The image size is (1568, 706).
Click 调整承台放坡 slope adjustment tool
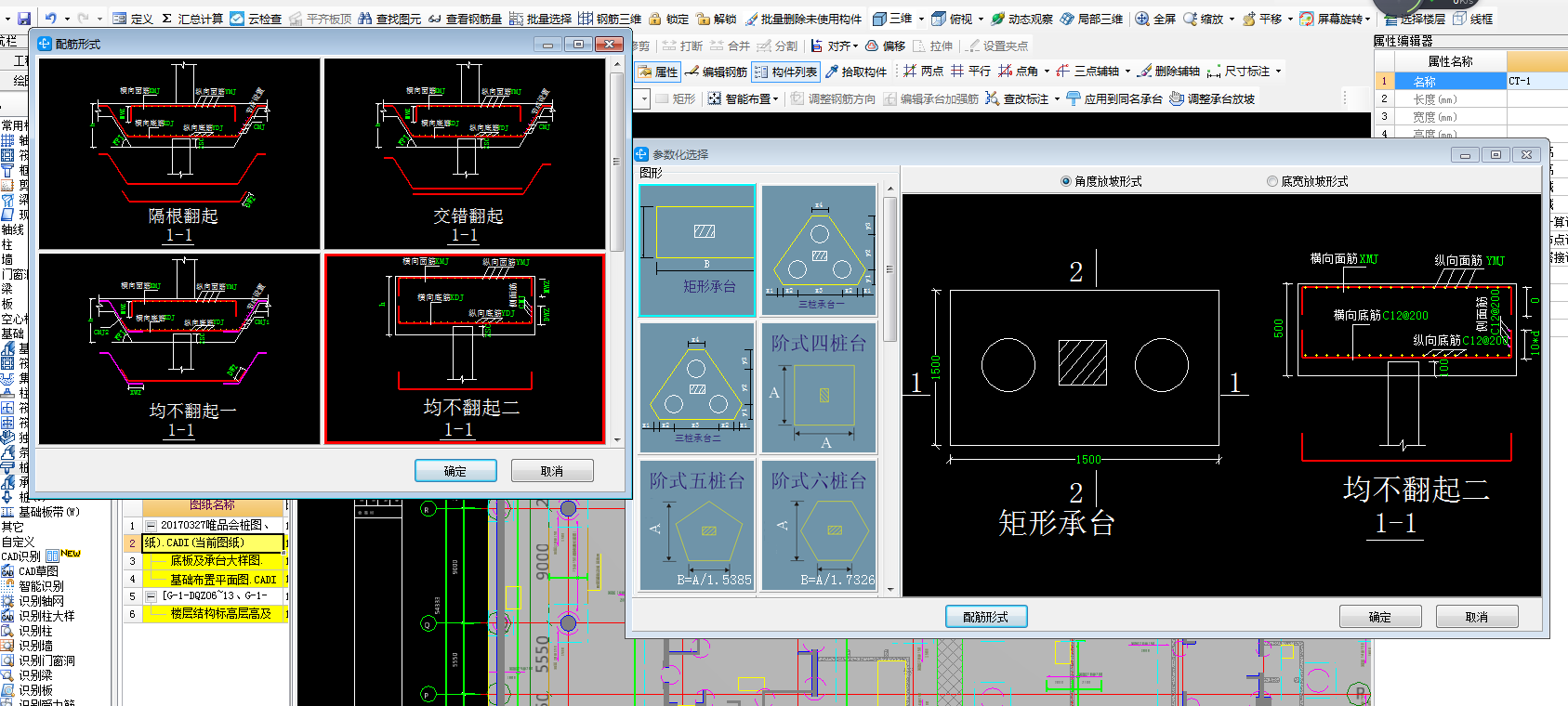[x=1212, y=98]
